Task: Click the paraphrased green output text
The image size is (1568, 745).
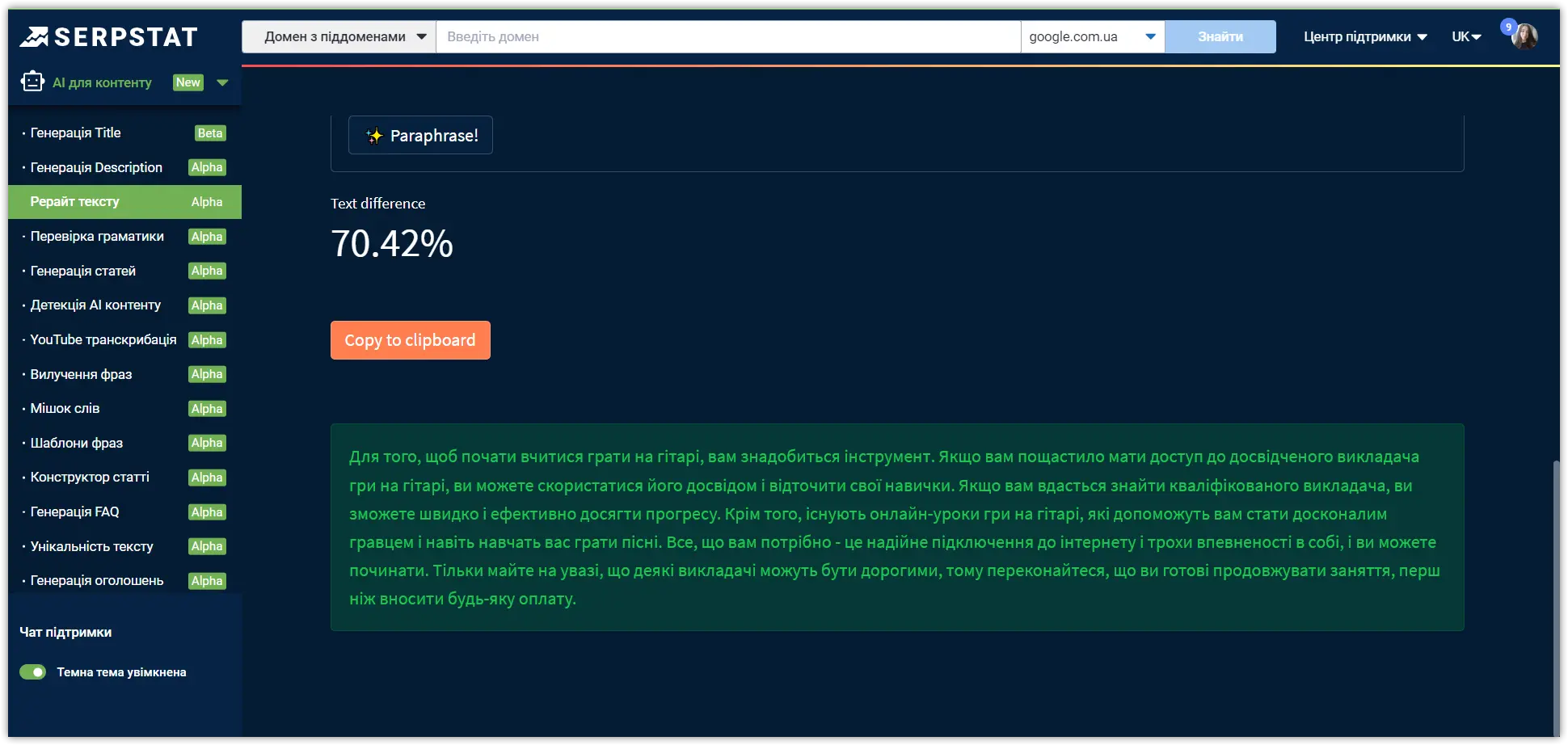Action: [x=896, y=528]
